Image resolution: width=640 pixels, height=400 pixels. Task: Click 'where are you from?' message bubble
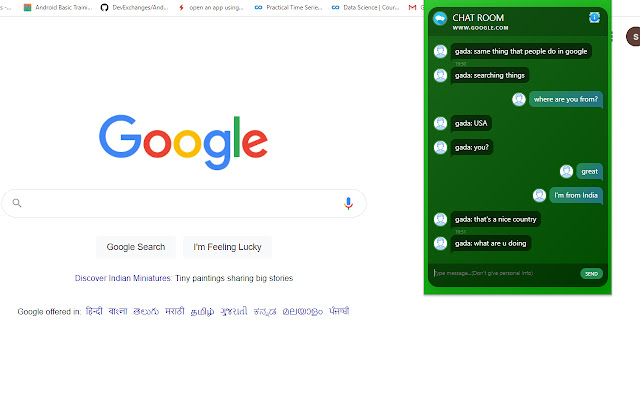pyautogui.click(x=566, y=99)
